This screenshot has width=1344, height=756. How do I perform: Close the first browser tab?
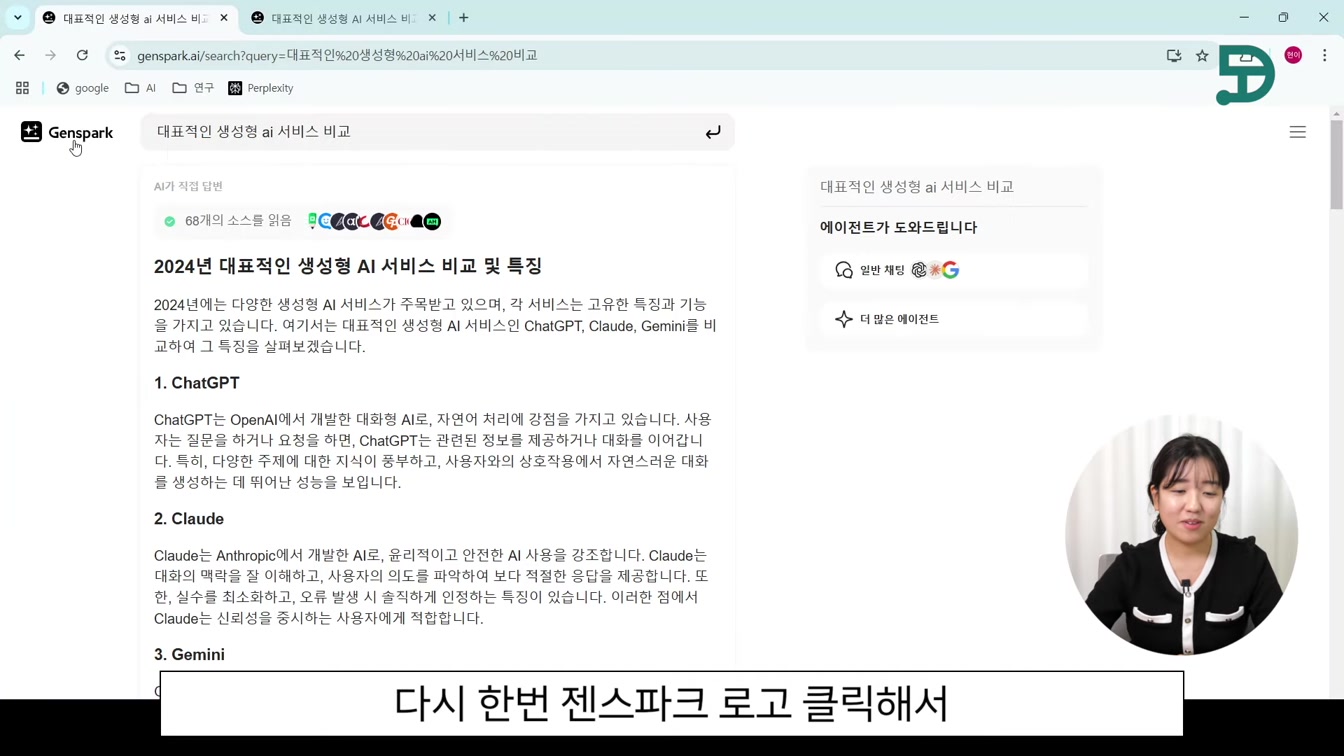tap(224, 18)
